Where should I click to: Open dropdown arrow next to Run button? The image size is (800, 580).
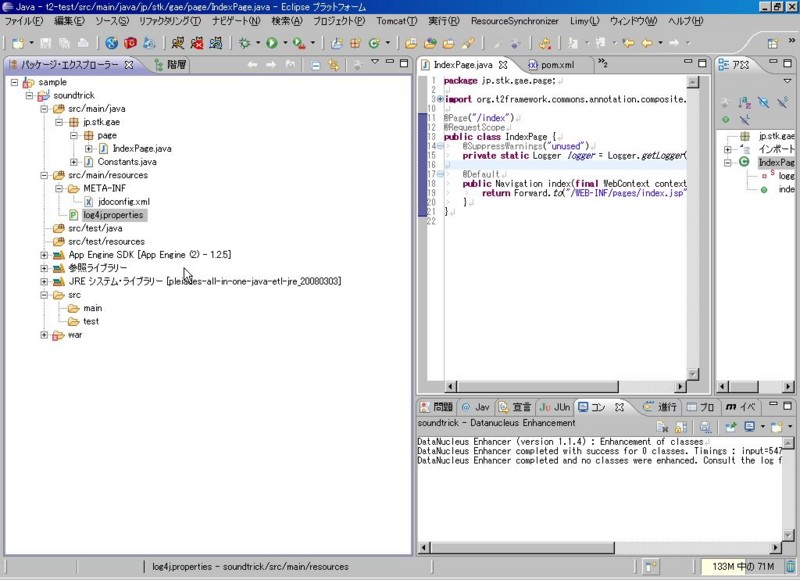285,43
